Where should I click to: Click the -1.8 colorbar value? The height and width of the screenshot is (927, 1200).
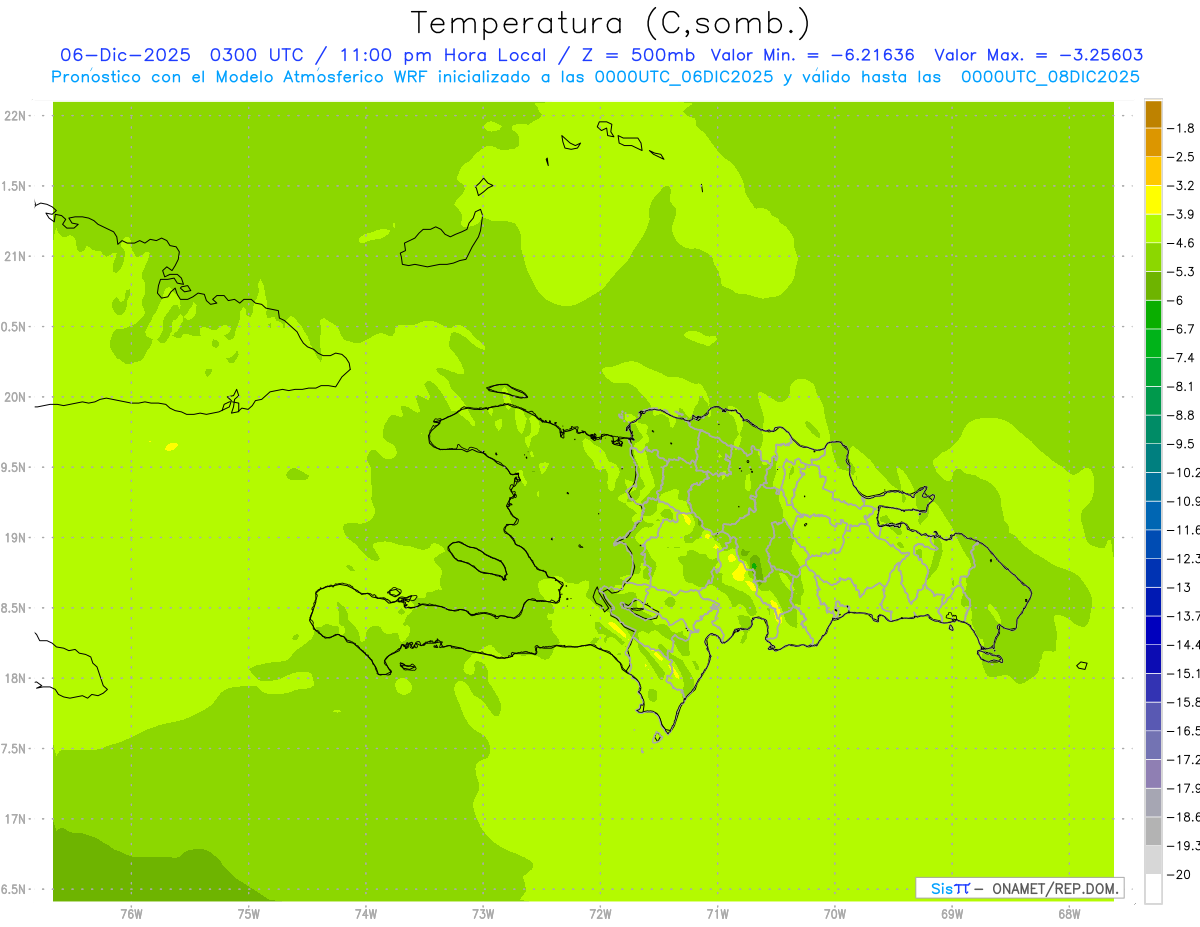1181,128
